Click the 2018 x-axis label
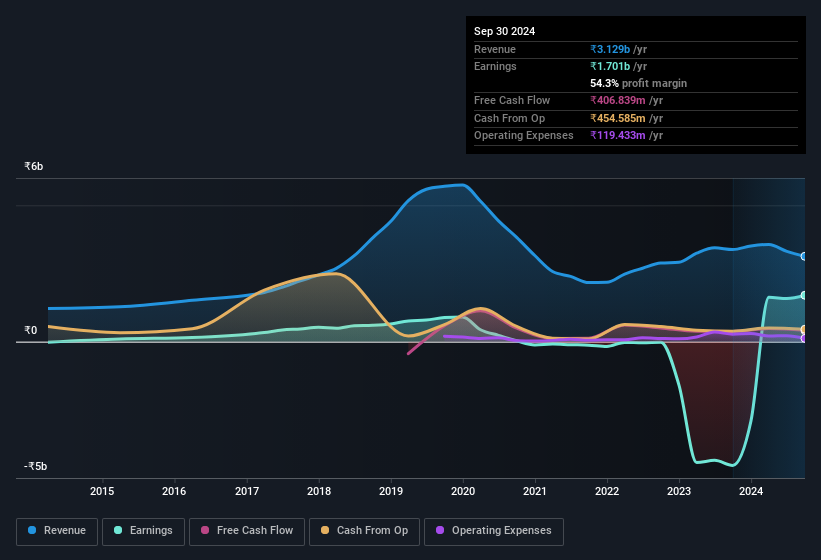The image size is (821, 560). 319,491
